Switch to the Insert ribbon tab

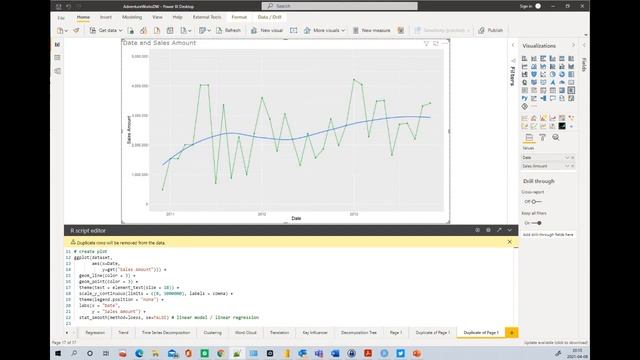[106, 17]
